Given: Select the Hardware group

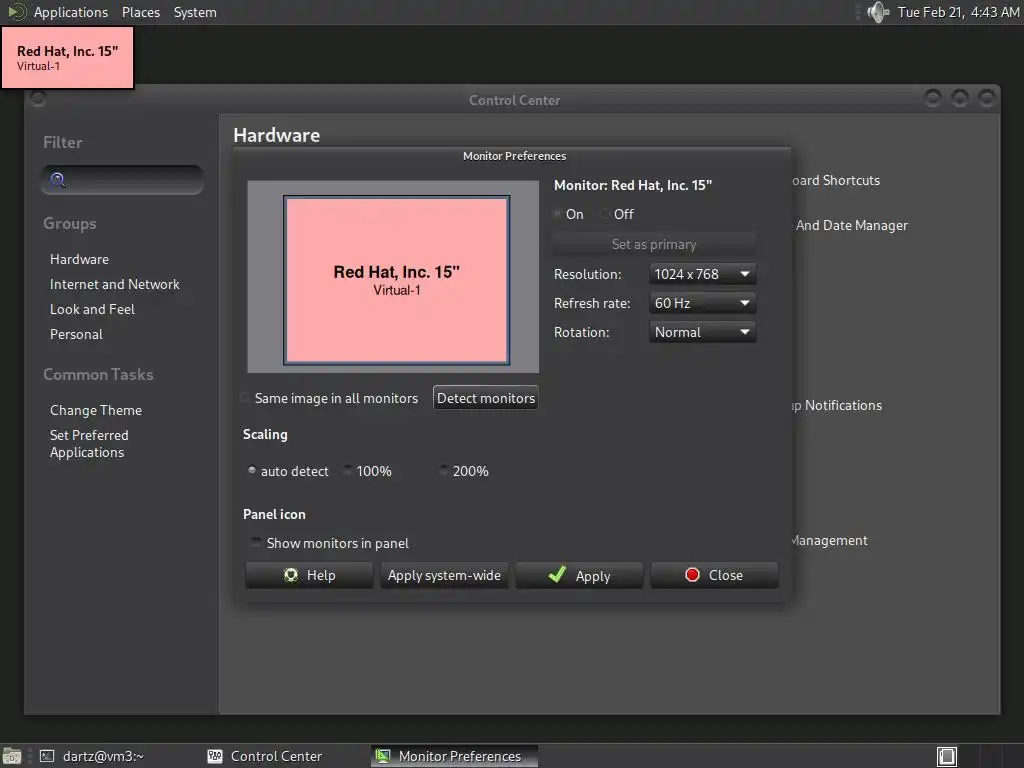Looking at the screenshot, I should point(79,259).
